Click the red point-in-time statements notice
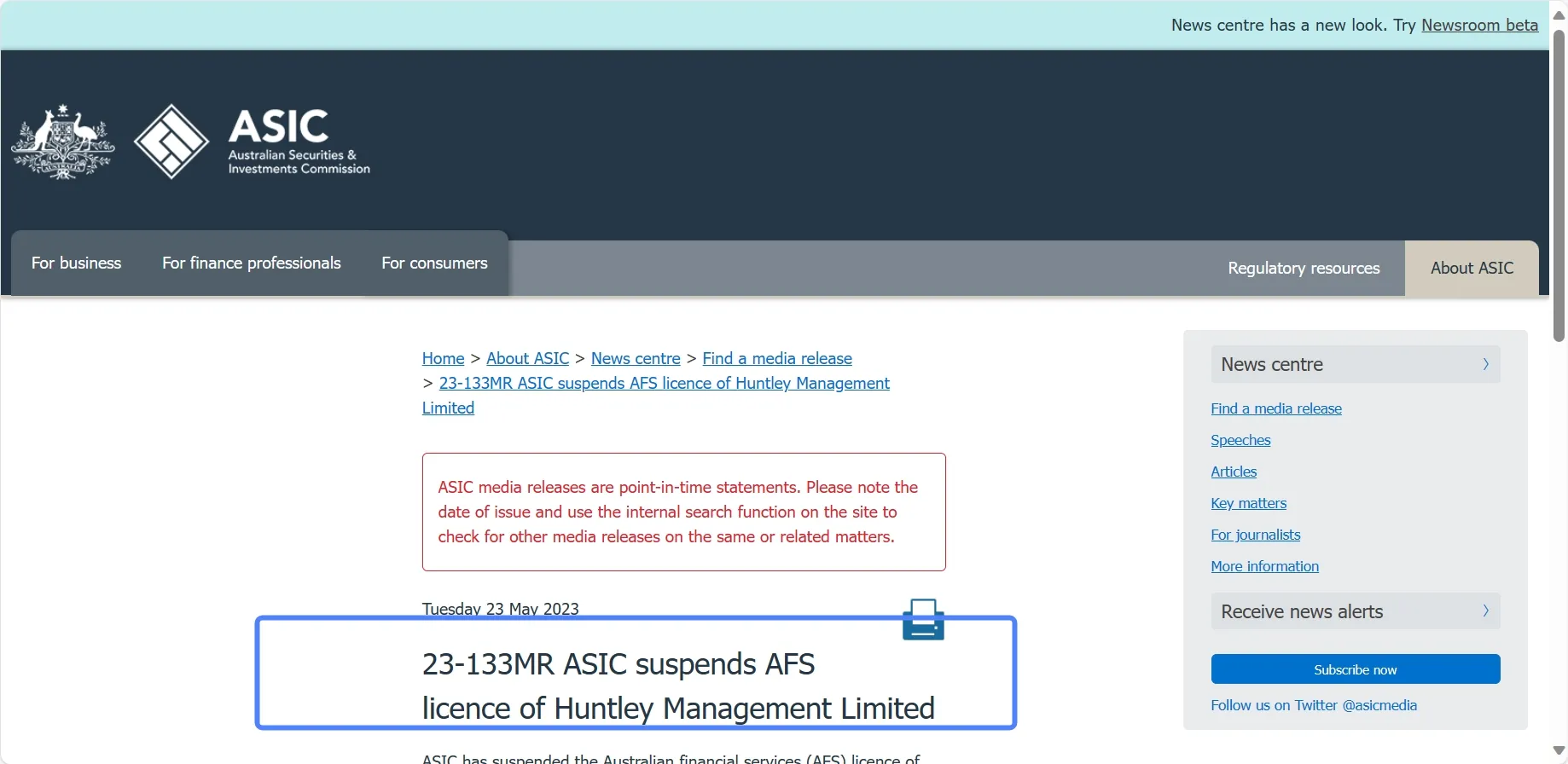This screenshot has height=764, width=1568. coord(684,512)
